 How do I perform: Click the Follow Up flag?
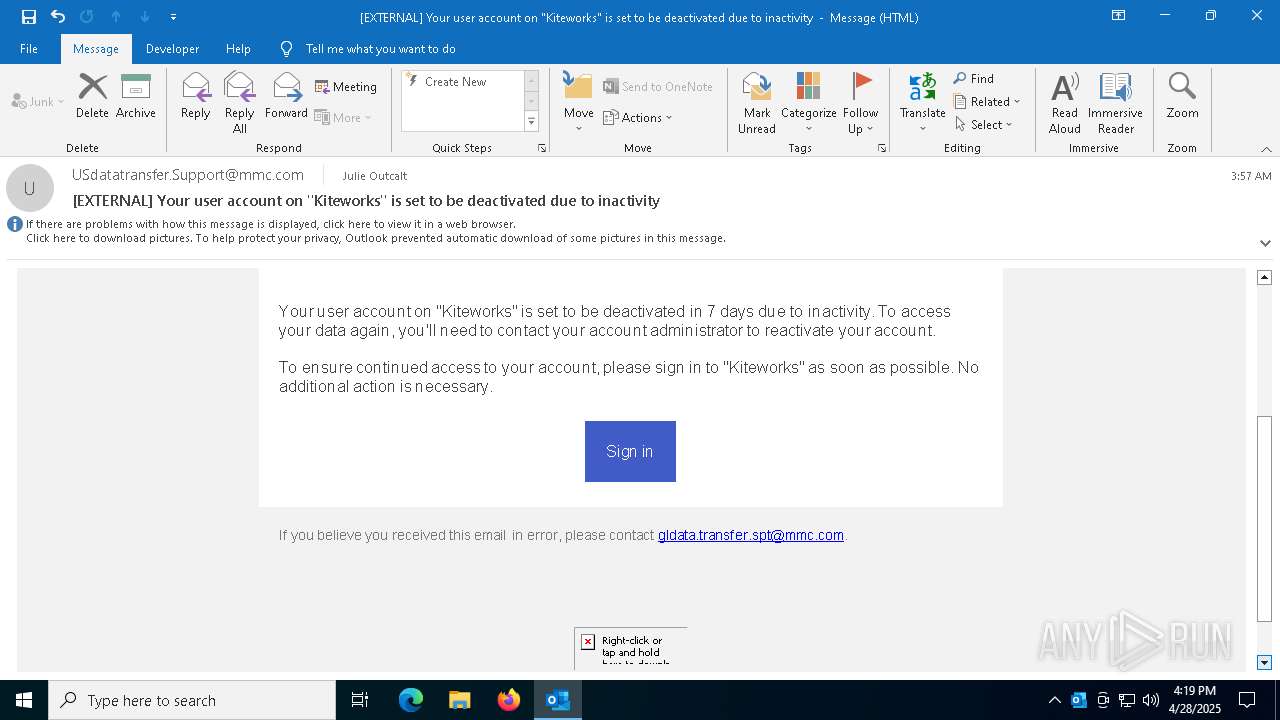[x=860, y=103]
